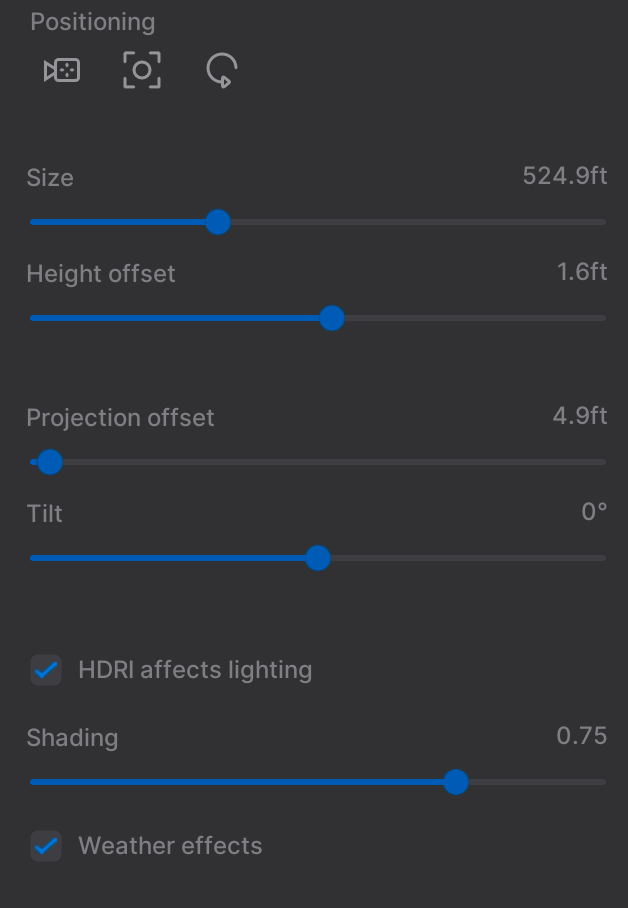This screenshot has width=628, height=908.
Task: Click the Shading label text
Action: (72, 738)
